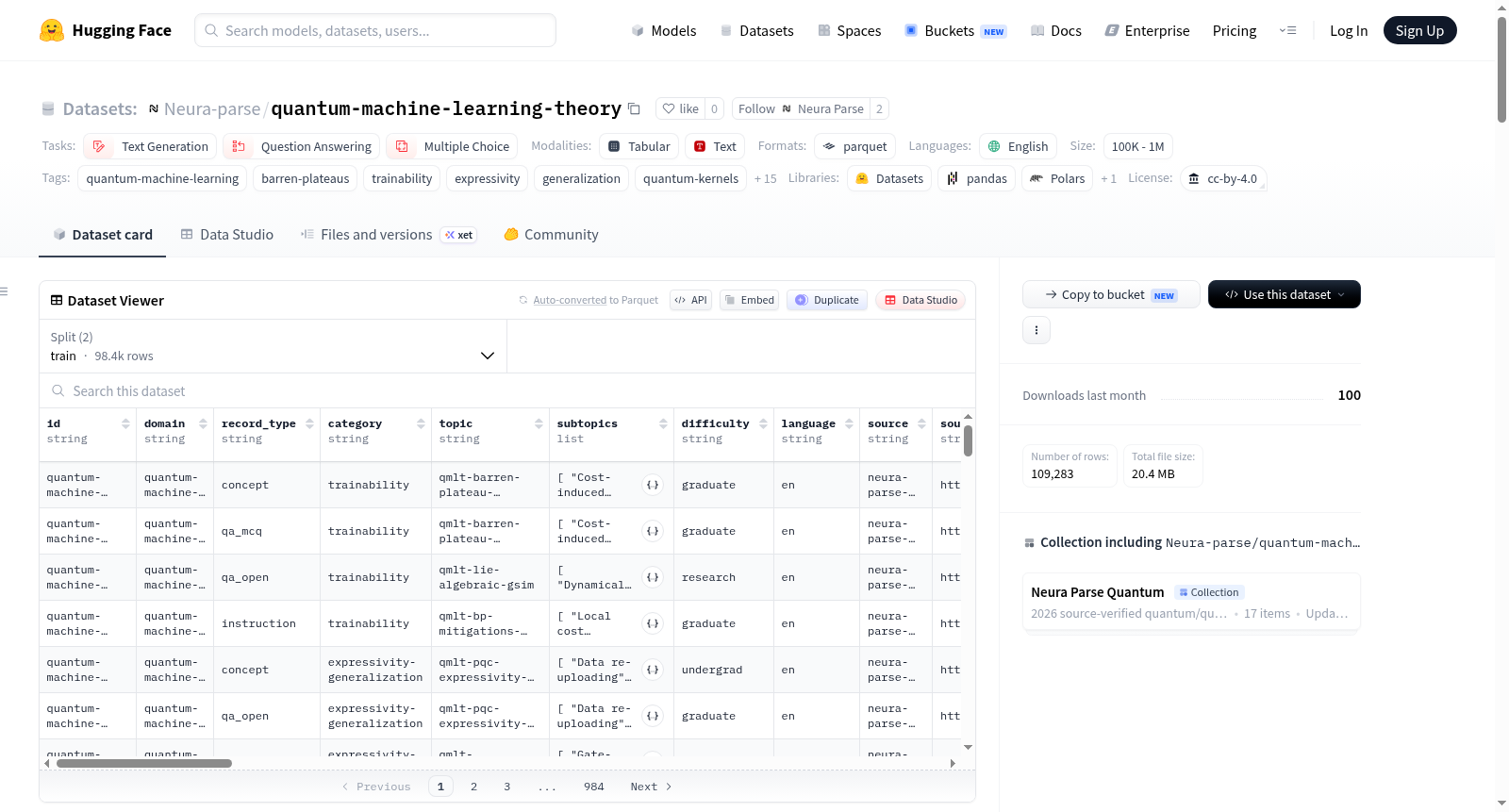Click the Log In link

(1349, 30)
